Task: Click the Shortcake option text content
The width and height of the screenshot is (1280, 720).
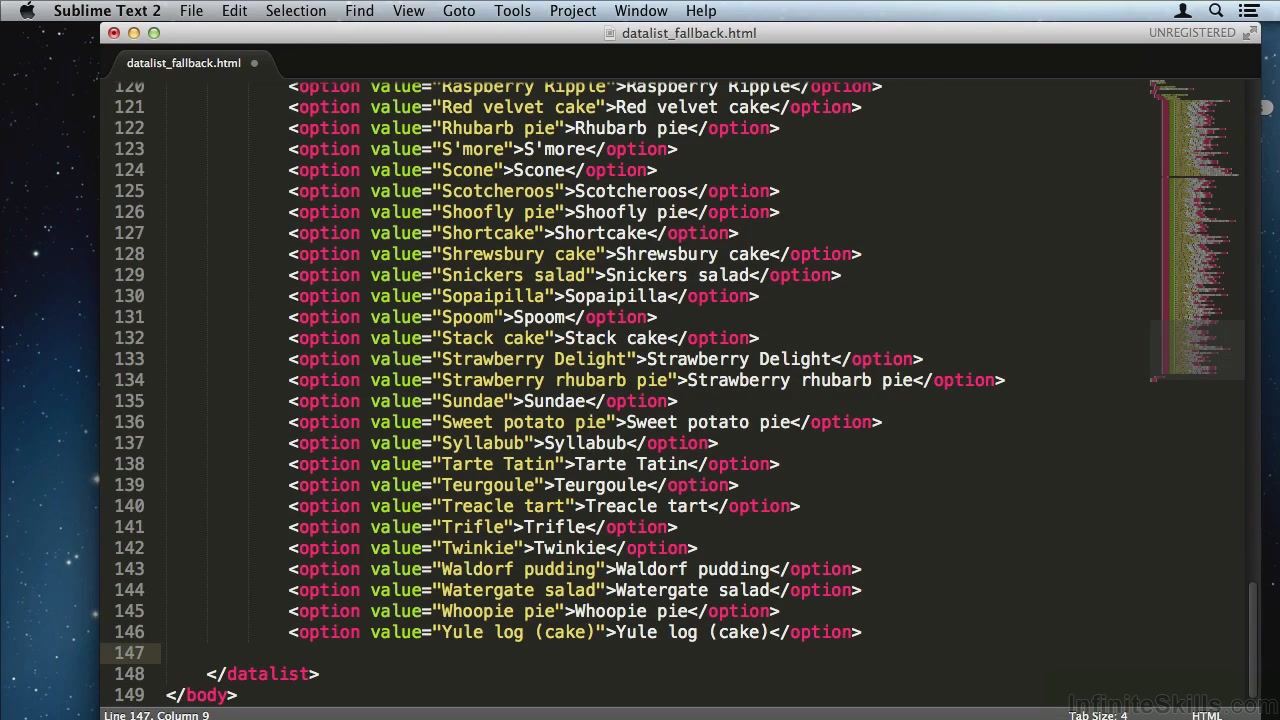Action: [x=600, y=233]
